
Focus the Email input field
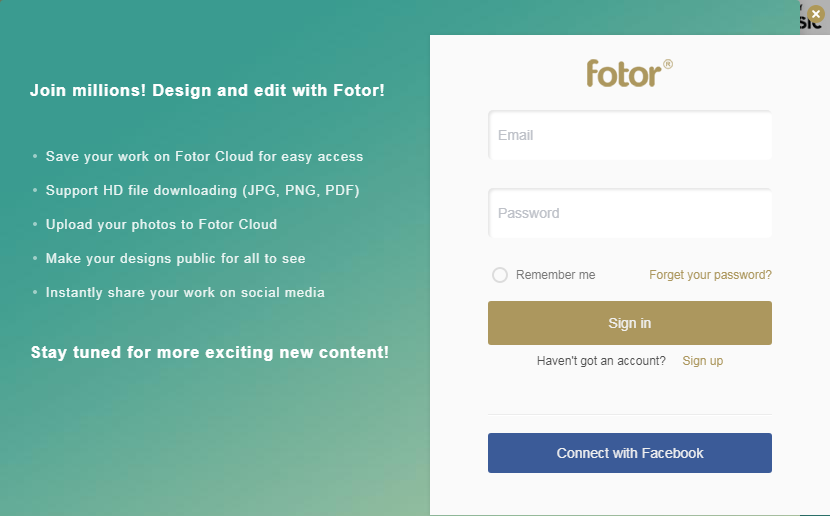coord(629,135)
